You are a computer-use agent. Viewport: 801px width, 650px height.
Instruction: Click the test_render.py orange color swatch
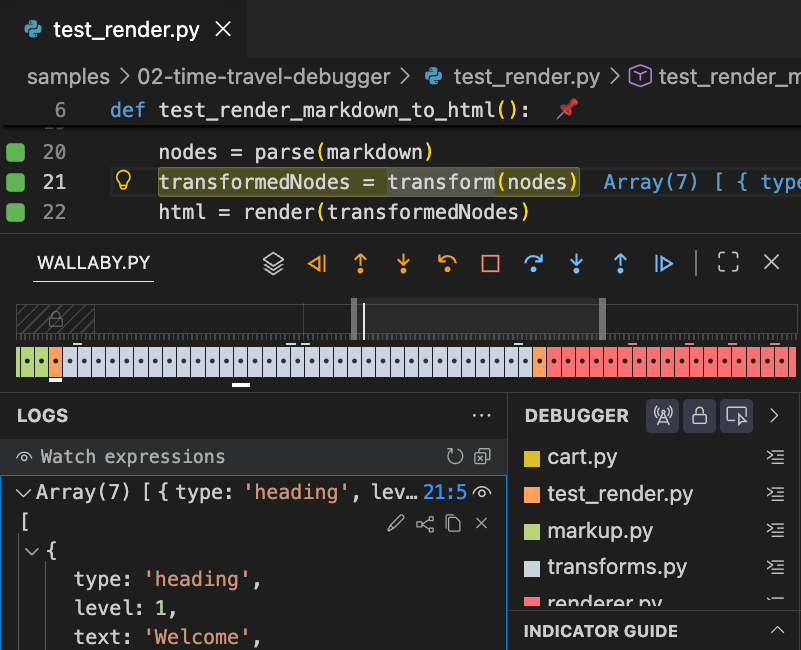[532, 495]
